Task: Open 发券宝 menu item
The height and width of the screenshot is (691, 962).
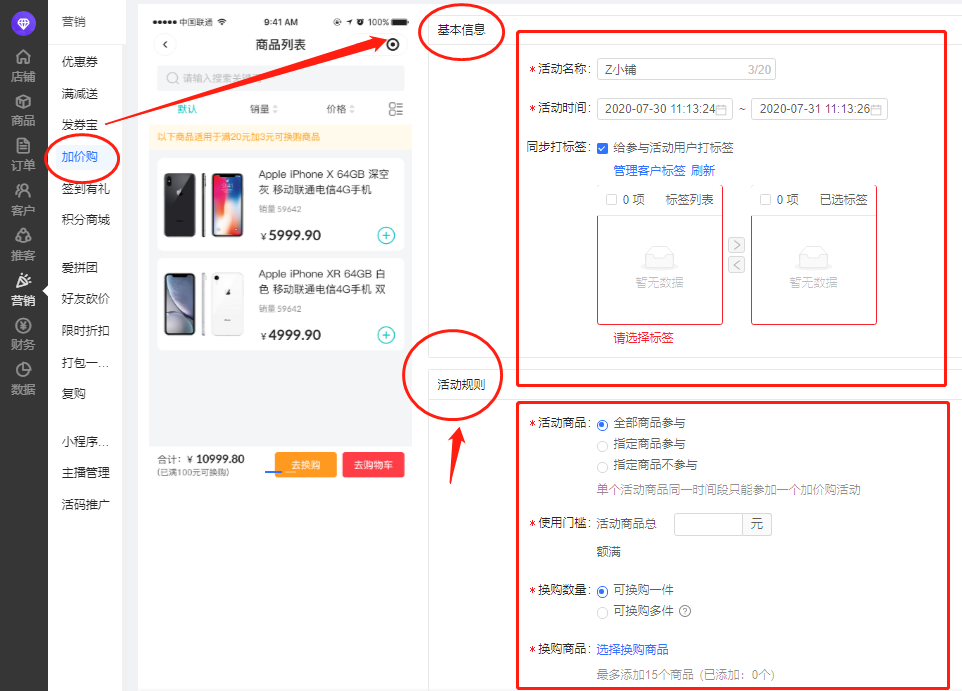Action: click(x=80, y=125)
